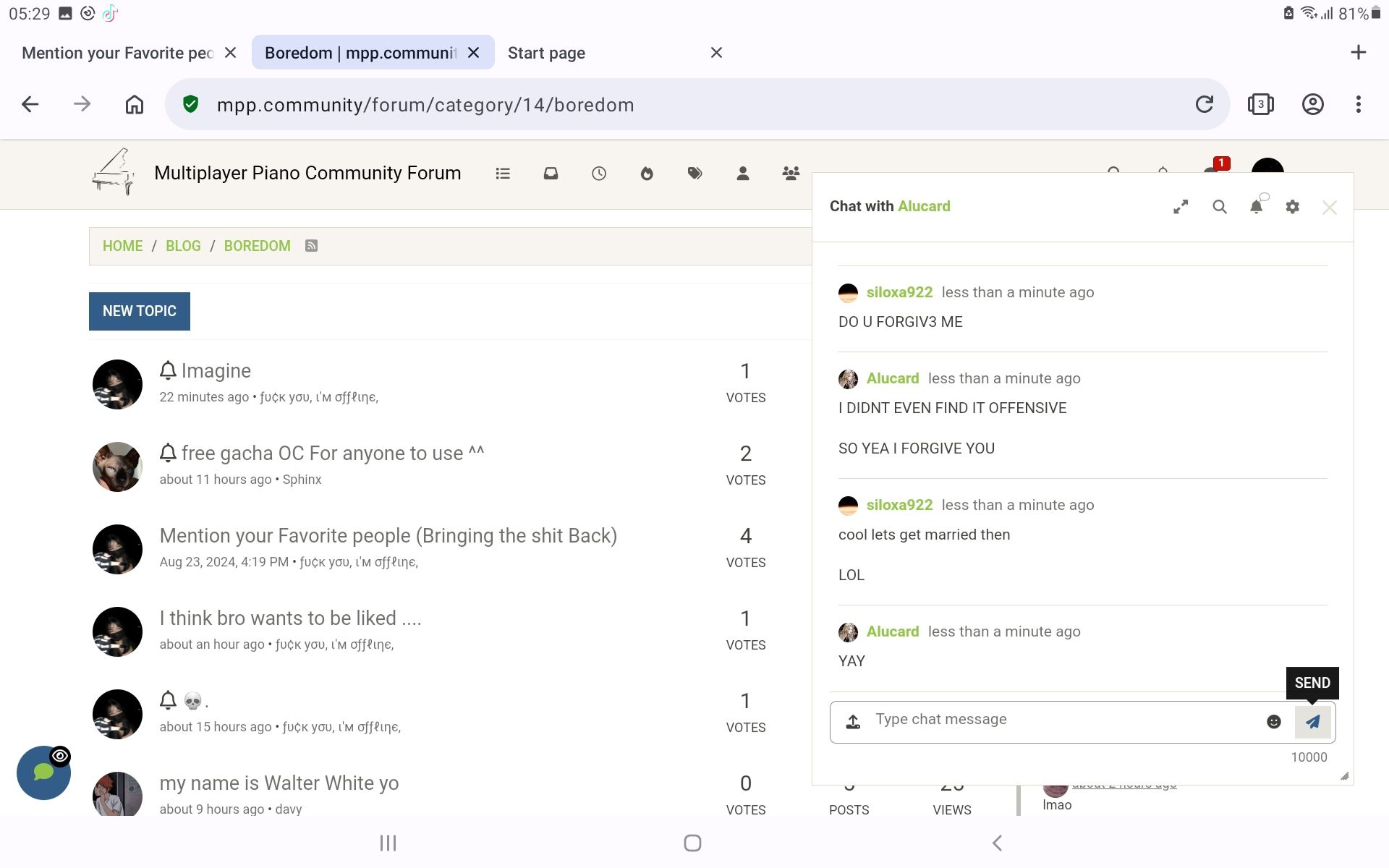Open the forum categories list icon
The height and width of the screenshot is (868, 1389).
point(503,174)
